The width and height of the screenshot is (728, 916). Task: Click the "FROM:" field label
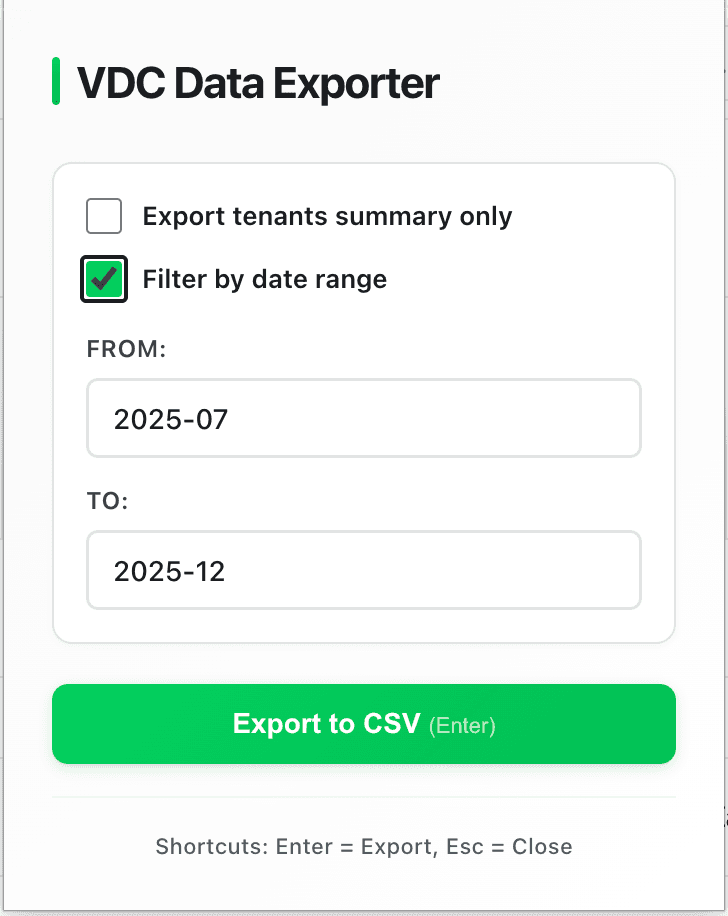point(126,349)
